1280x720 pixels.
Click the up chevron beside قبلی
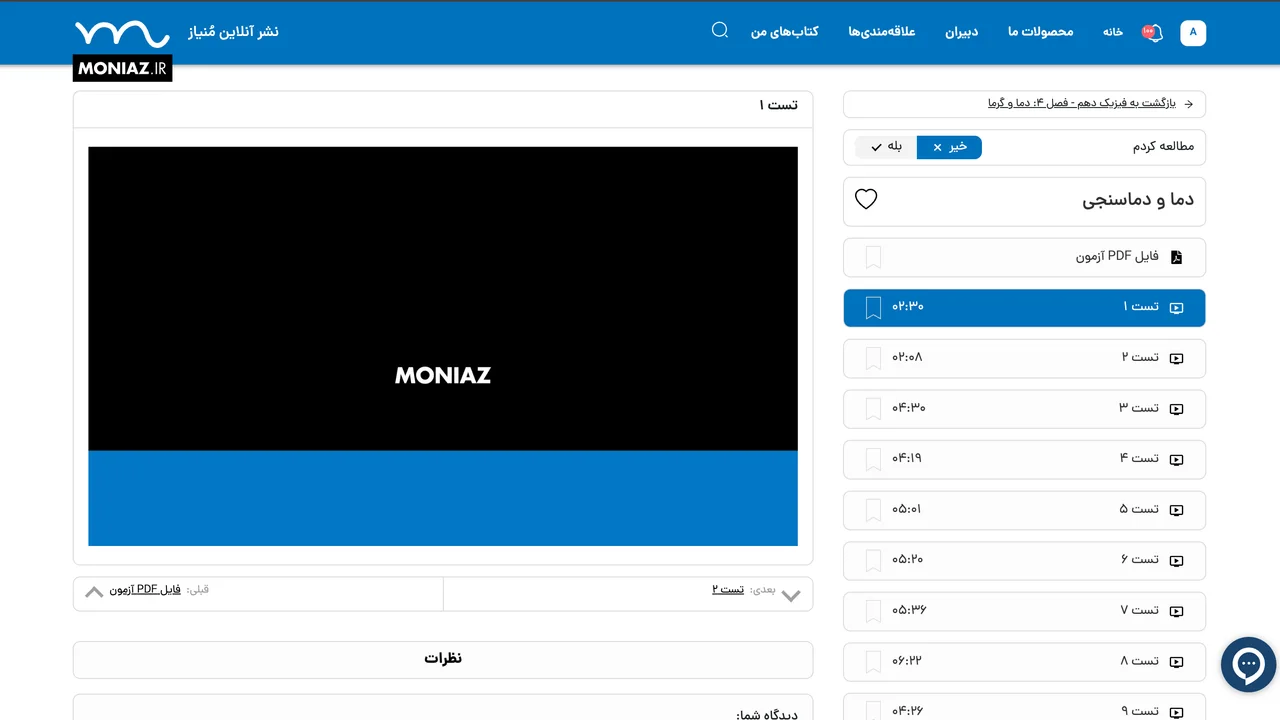[94, 591]
